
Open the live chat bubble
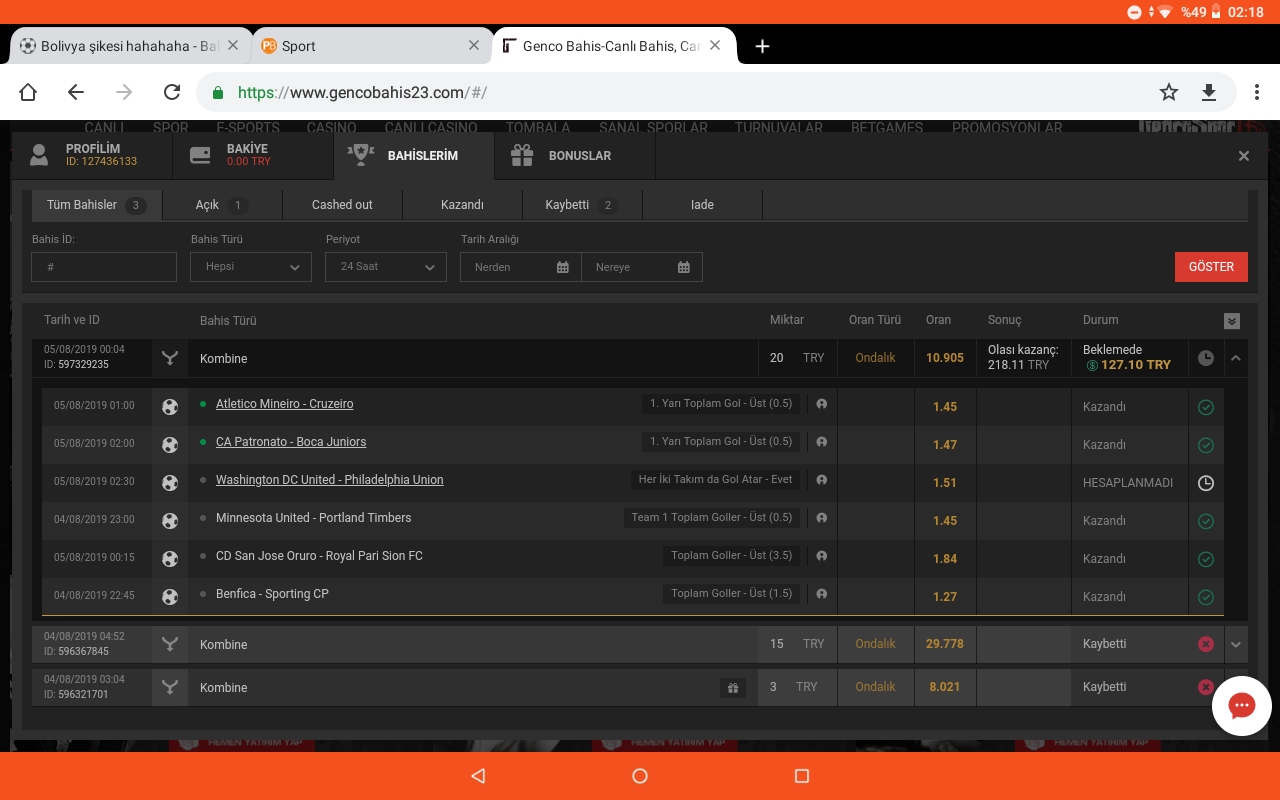[1241, 706]
